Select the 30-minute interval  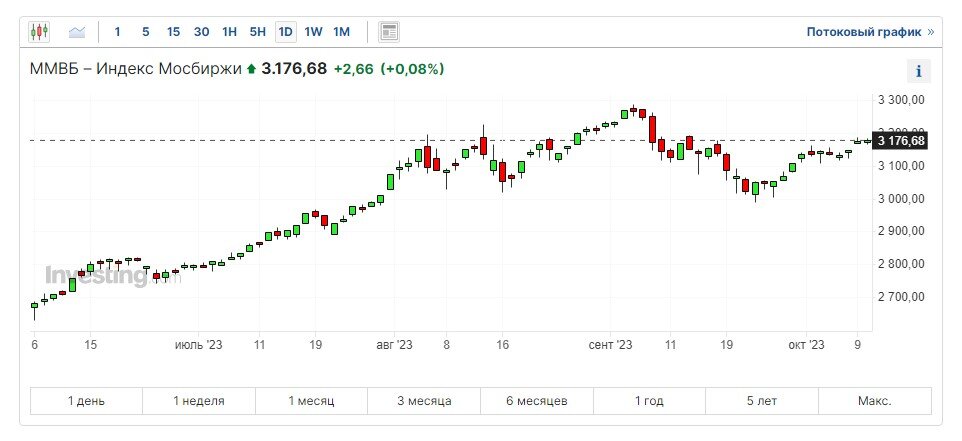click(201, 32)
